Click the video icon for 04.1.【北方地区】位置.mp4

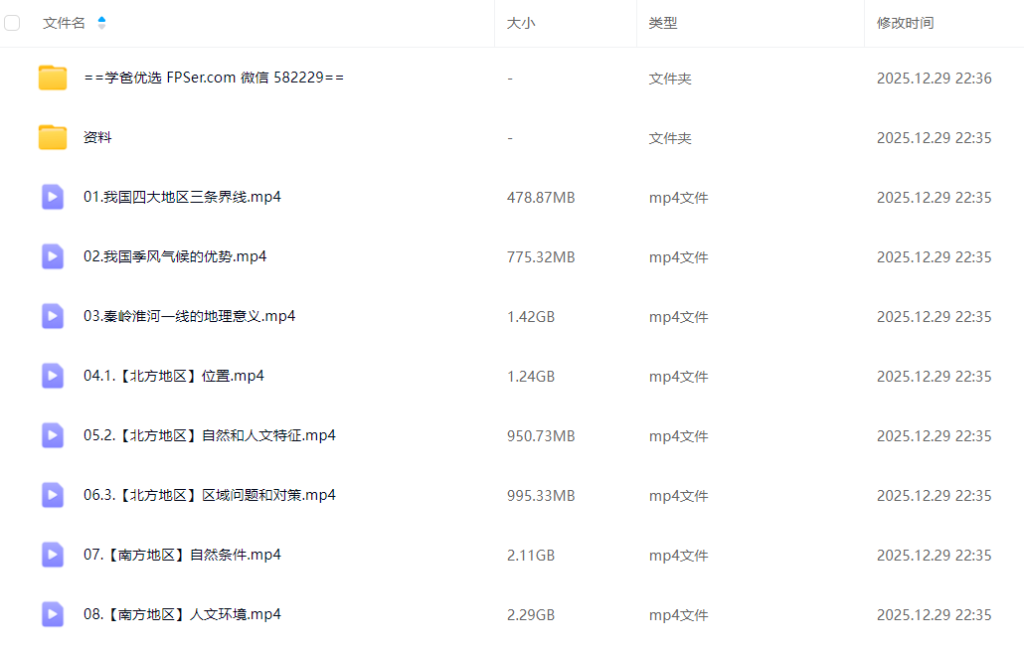click(x=52, y=376)
